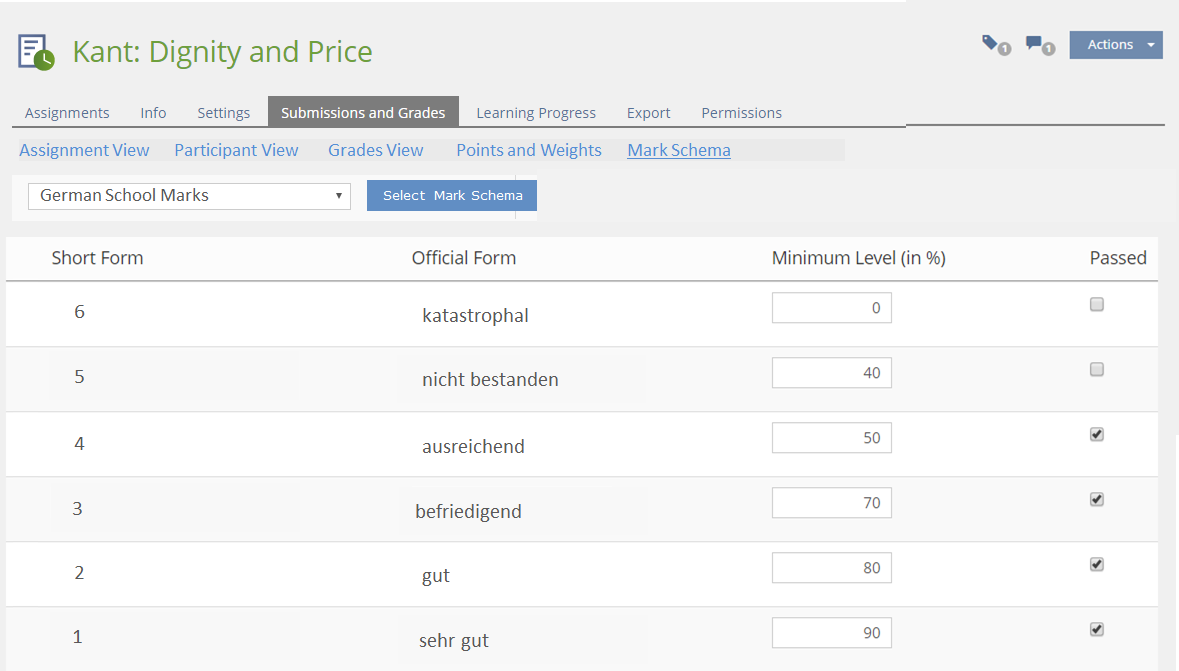Screen dimensions: 1179x671
Task: Click the tag icon in the header
Action: click(x=991, y=43)
